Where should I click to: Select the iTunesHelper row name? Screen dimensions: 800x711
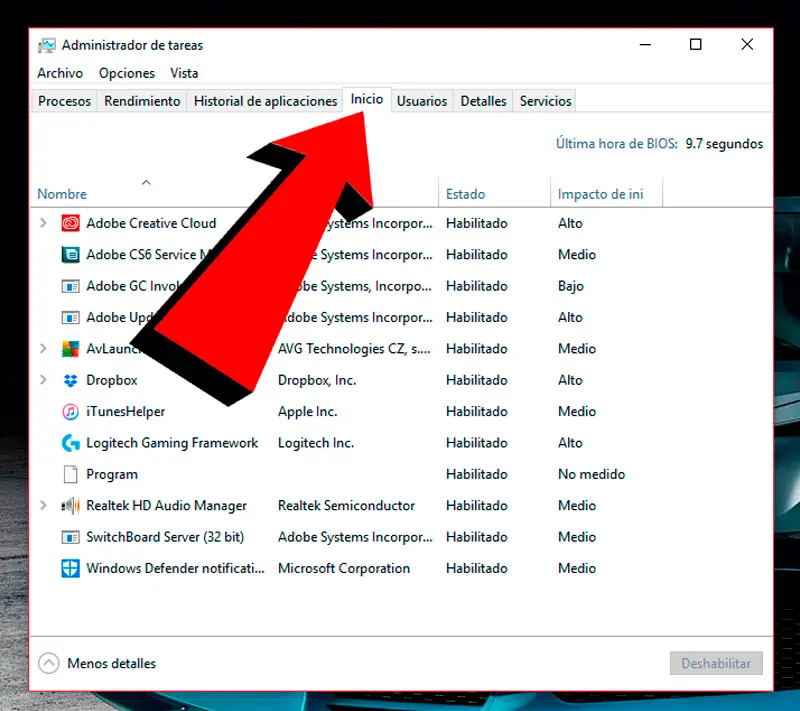click(x=126, y=412)
